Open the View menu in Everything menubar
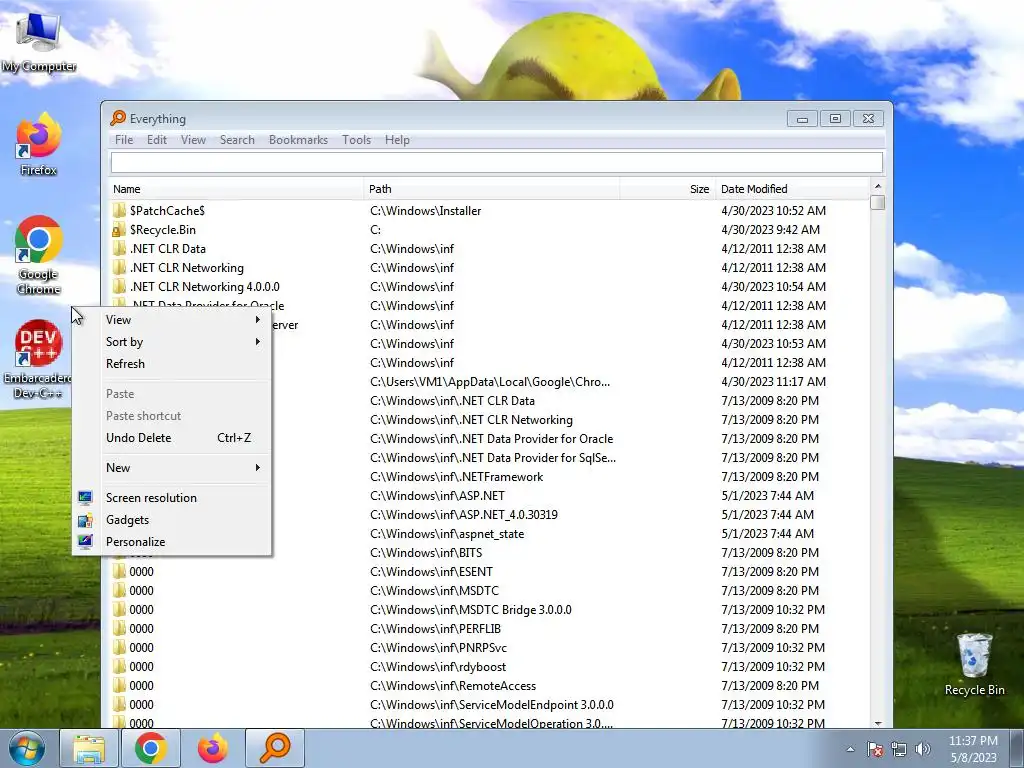Viewport: 1024px width, 768px height. point(193,140)
